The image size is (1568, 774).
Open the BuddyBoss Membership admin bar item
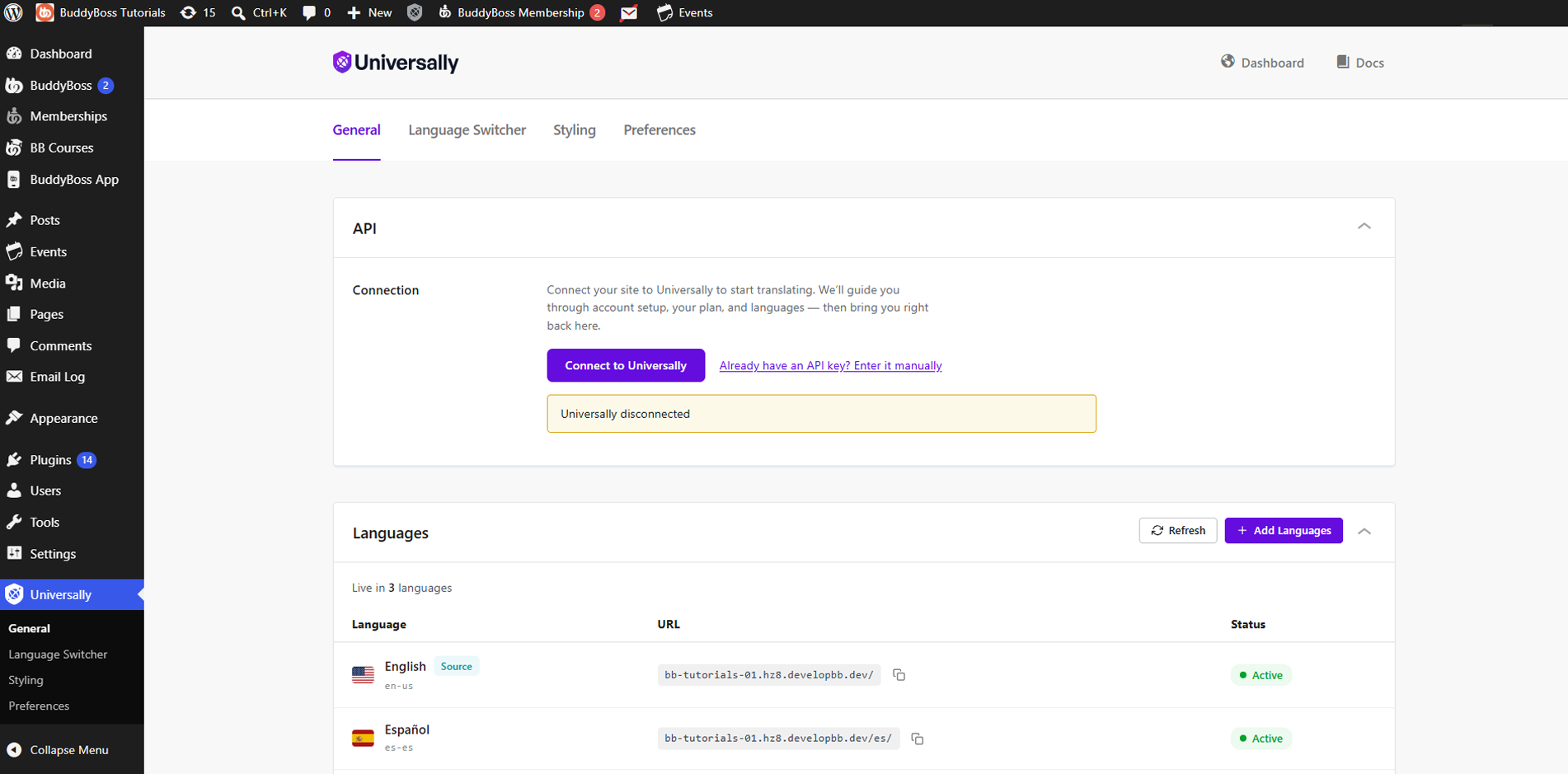tap(521, 12)
